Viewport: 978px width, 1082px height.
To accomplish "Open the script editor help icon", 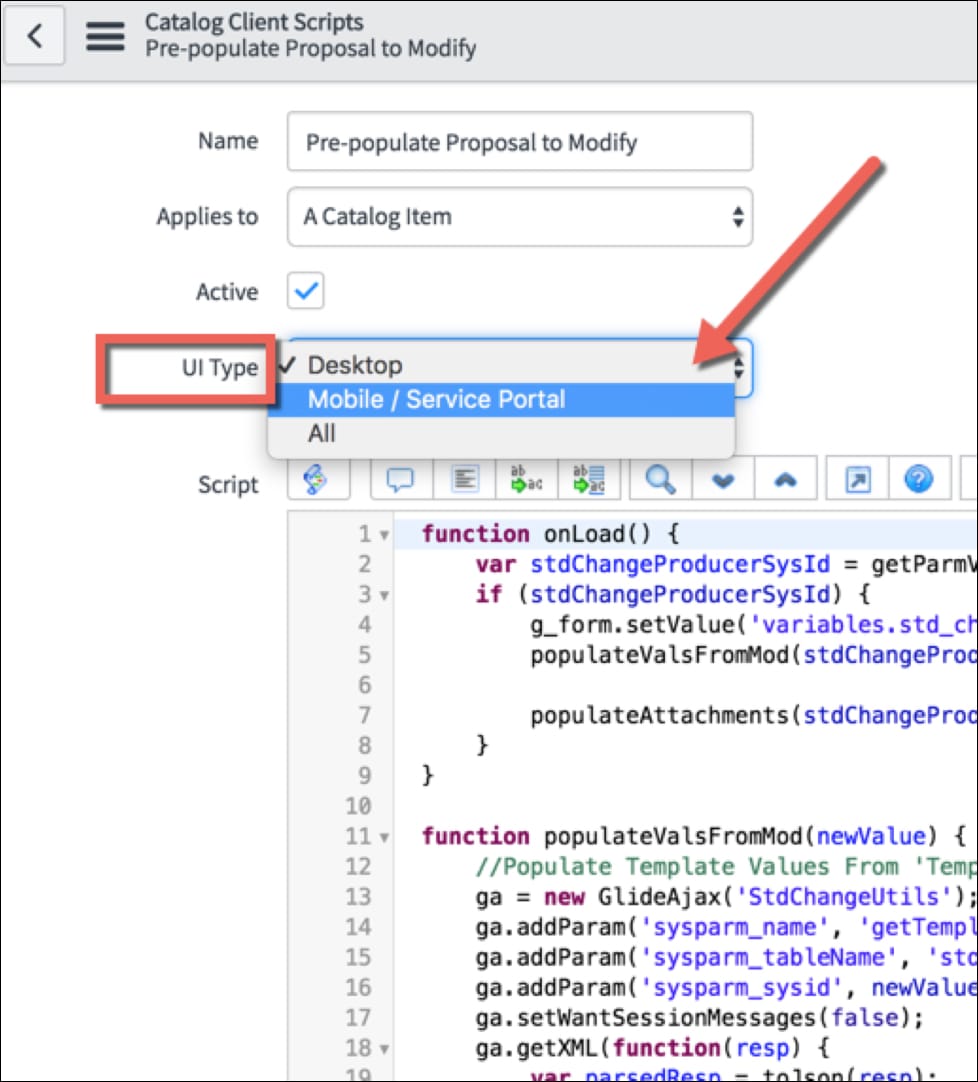I will [919, 479].
